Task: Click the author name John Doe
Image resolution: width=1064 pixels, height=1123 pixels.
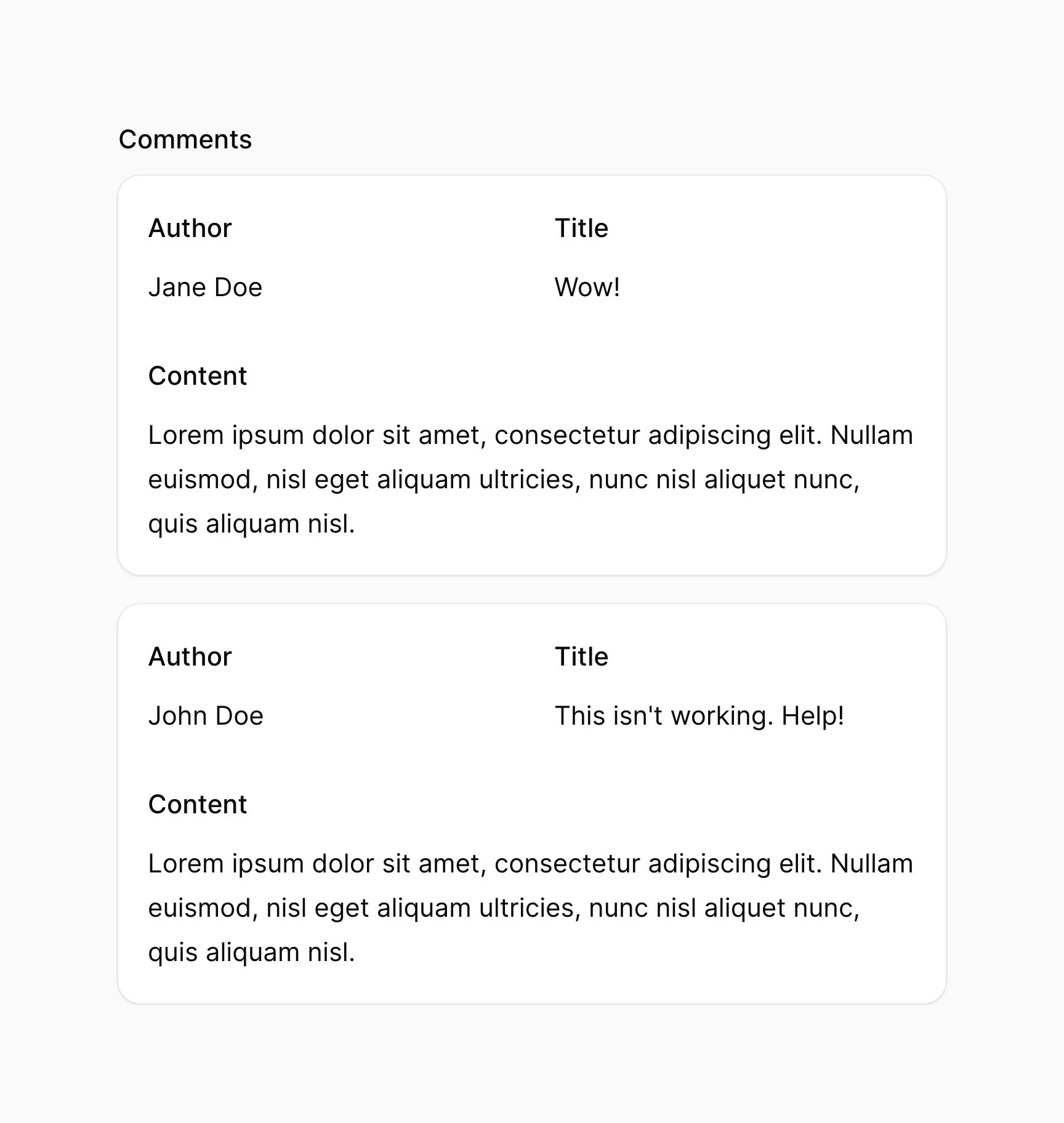Action: (206, 716)
